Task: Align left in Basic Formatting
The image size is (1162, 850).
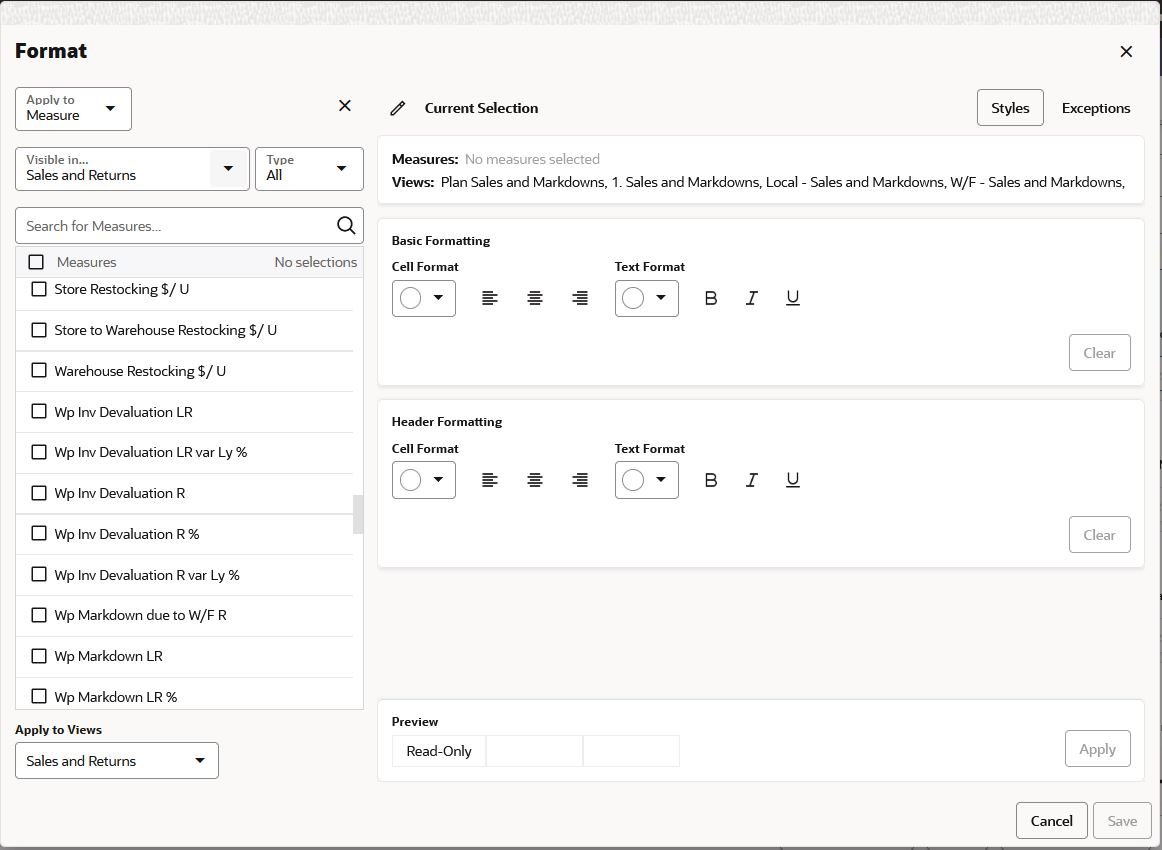Action: coord(489,298)
